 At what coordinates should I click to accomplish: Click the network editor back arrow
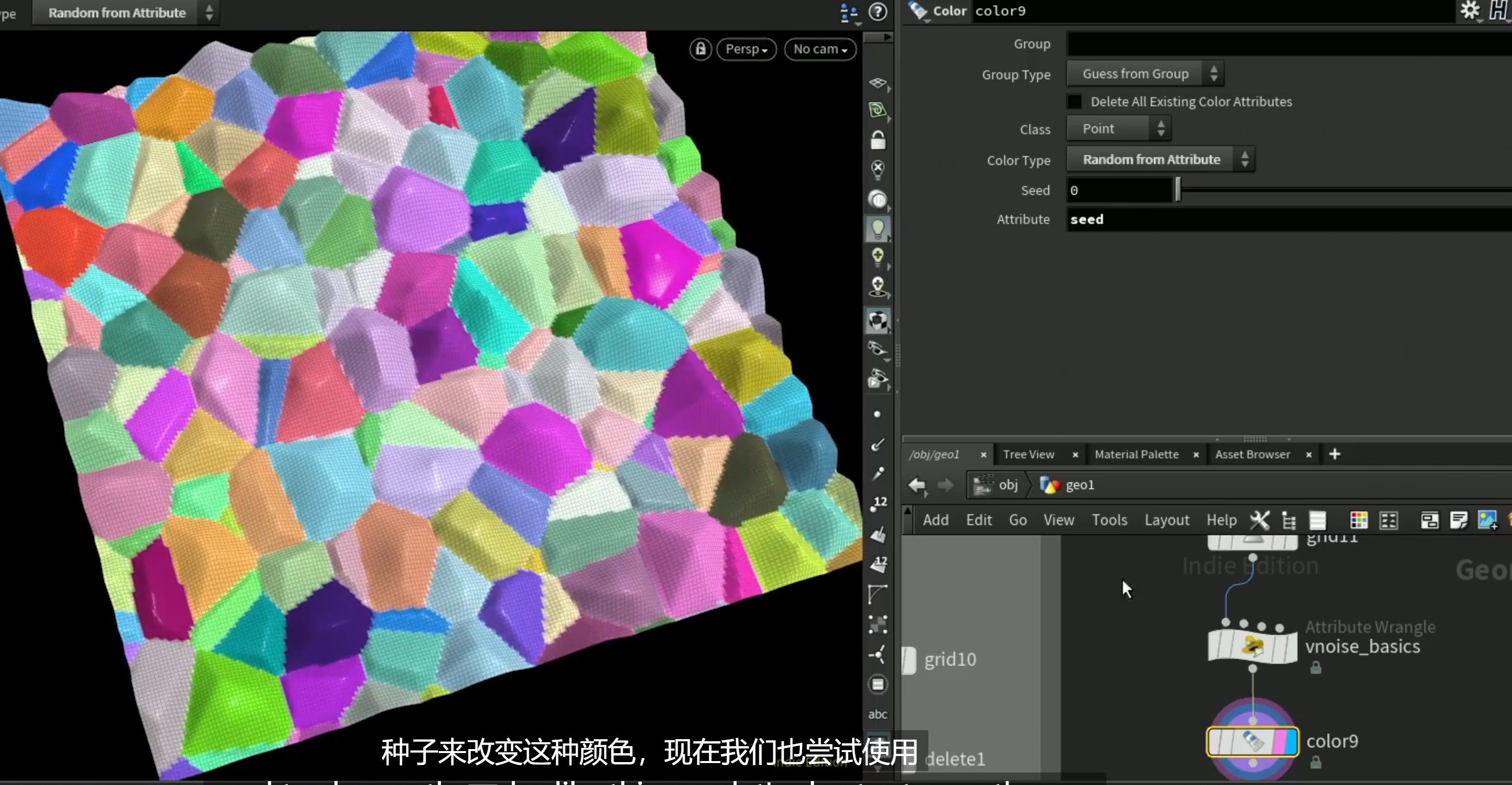917,485
